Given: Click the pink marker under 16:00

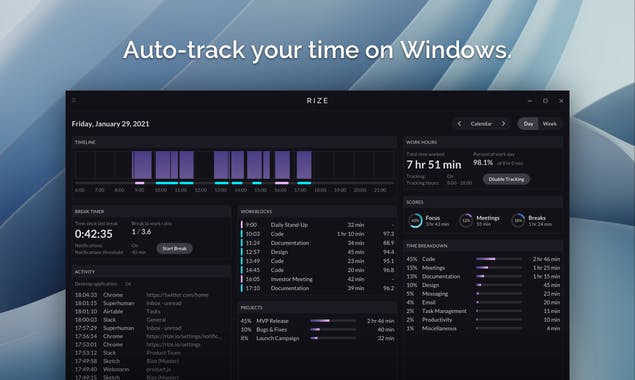Looking at the screenshot, I should 282,183.
